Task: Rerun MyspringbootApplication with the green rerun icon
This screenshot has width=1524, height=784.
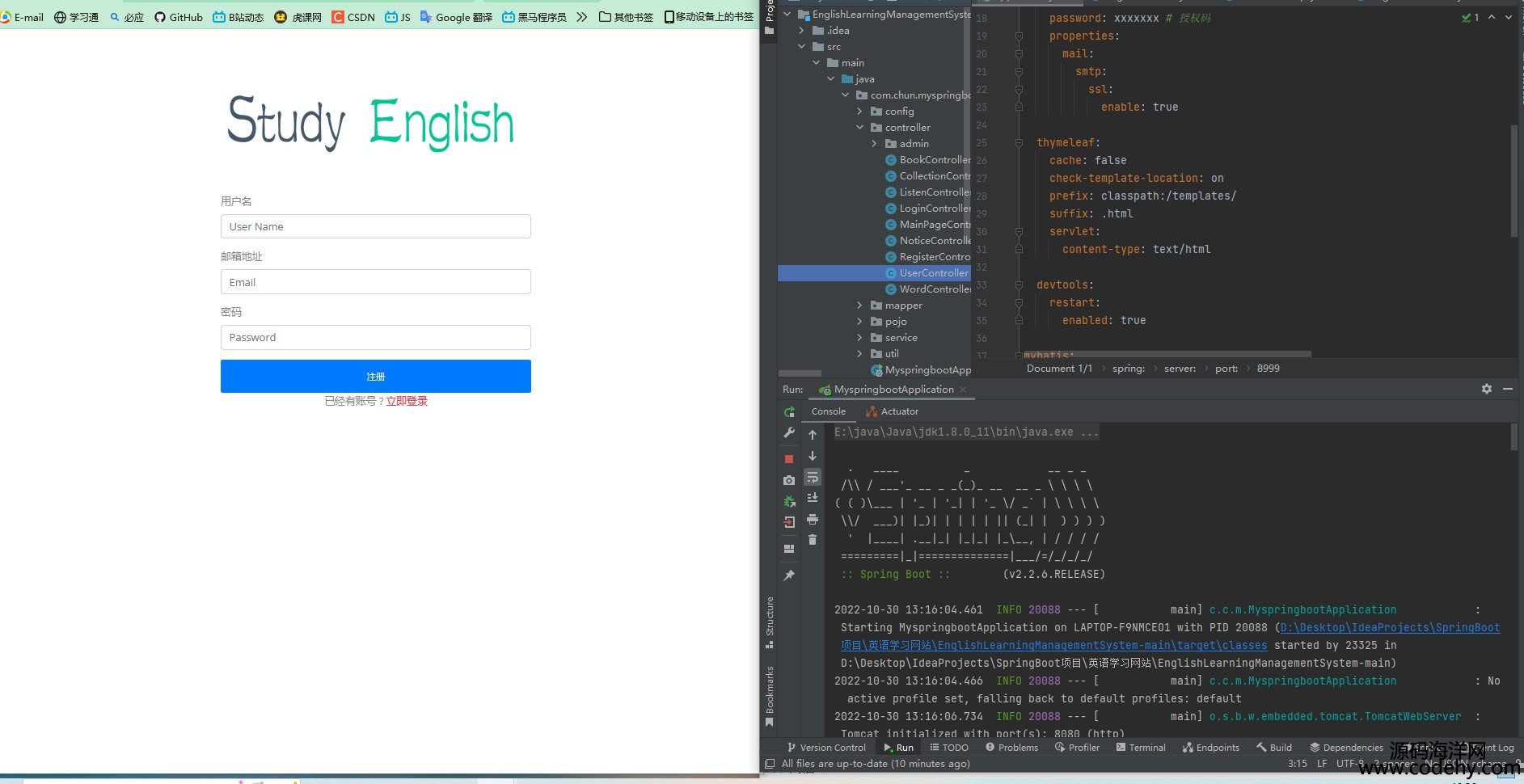Action: tap(789, 412)
